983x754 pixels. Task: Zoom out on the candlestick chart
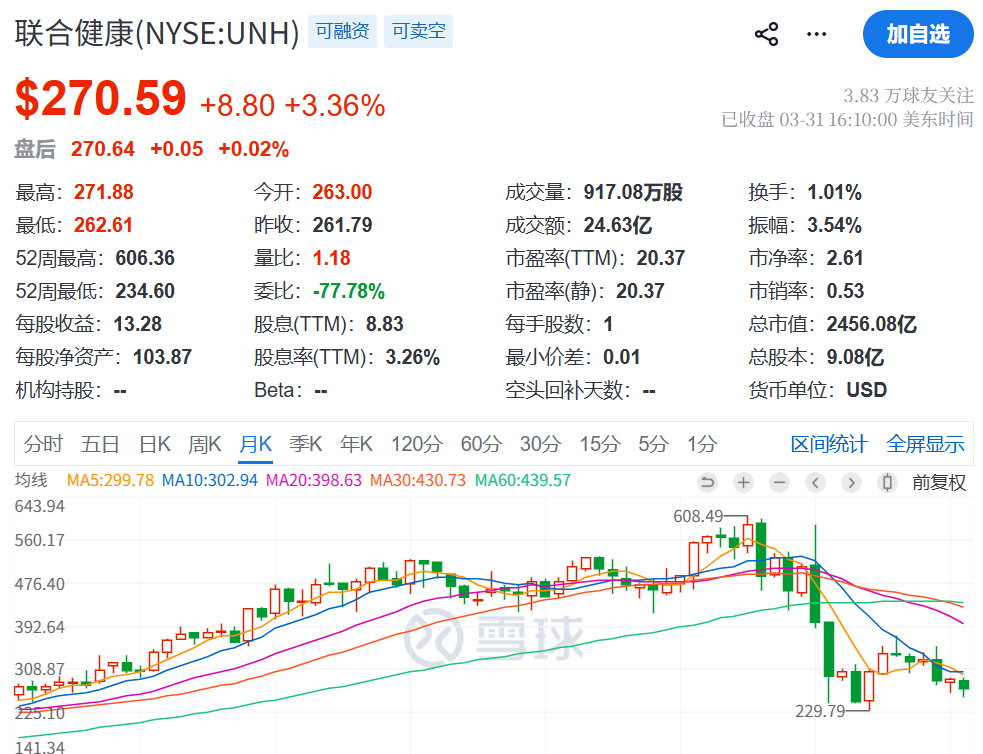pos(778,482)
